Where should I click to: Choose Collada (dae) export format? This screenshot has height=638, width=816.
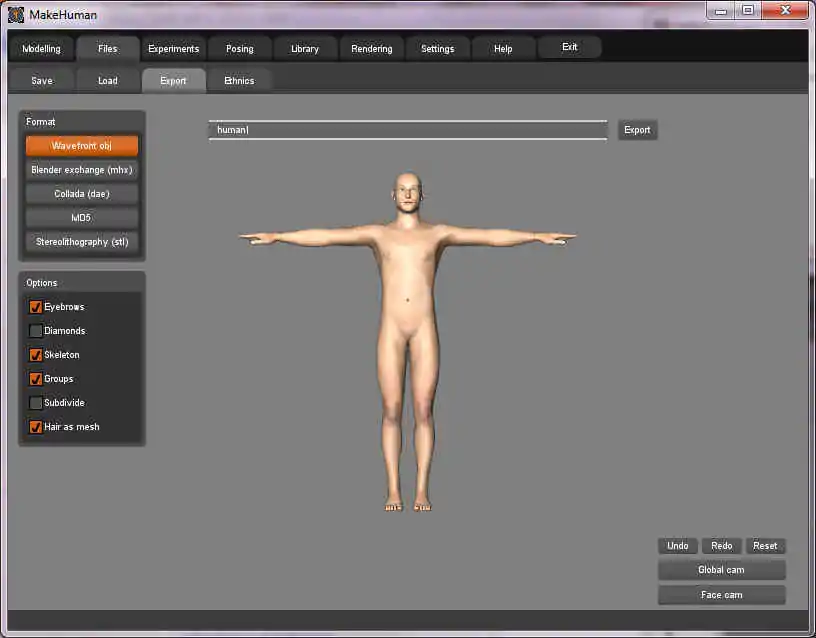click(82, 194)
